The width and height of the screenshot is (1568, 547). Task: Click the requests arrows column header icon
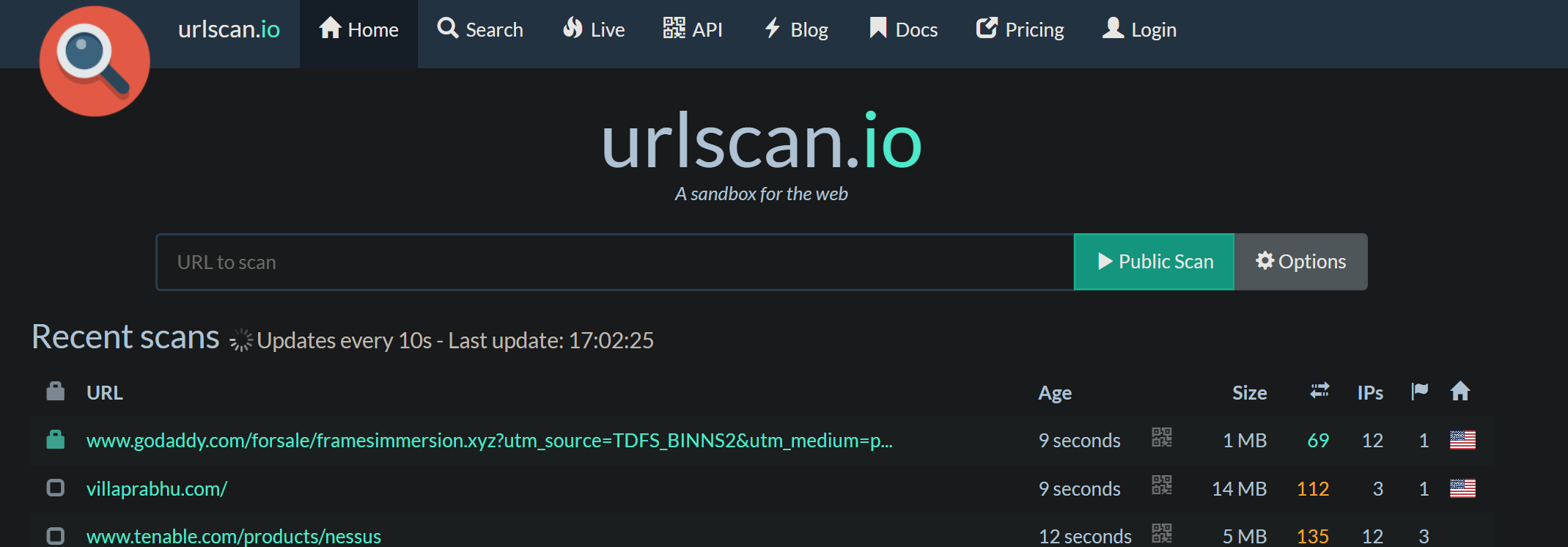[x=1319, y=391]
